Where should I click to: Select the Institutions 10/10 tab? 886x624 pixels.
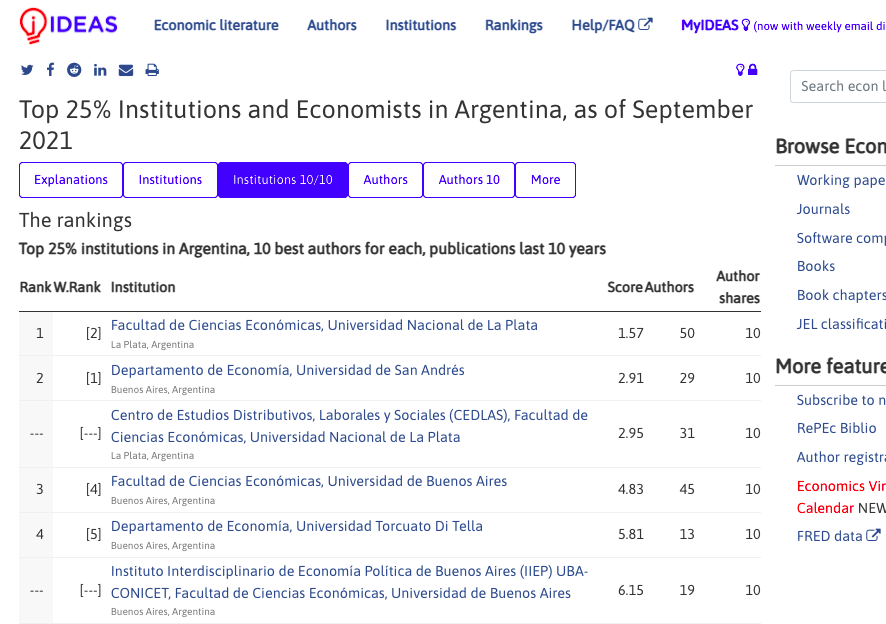coord(283,180)
